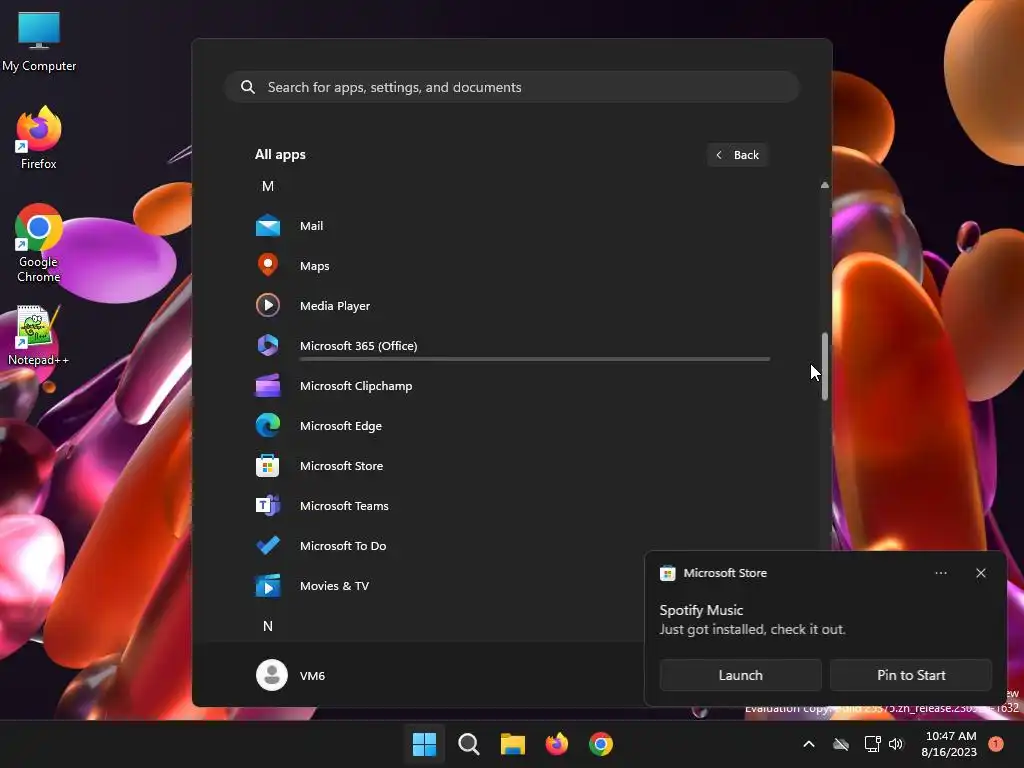Click the Start menu search box
The height and width of the screenshot is (768, 1024).
click(513, 87)
